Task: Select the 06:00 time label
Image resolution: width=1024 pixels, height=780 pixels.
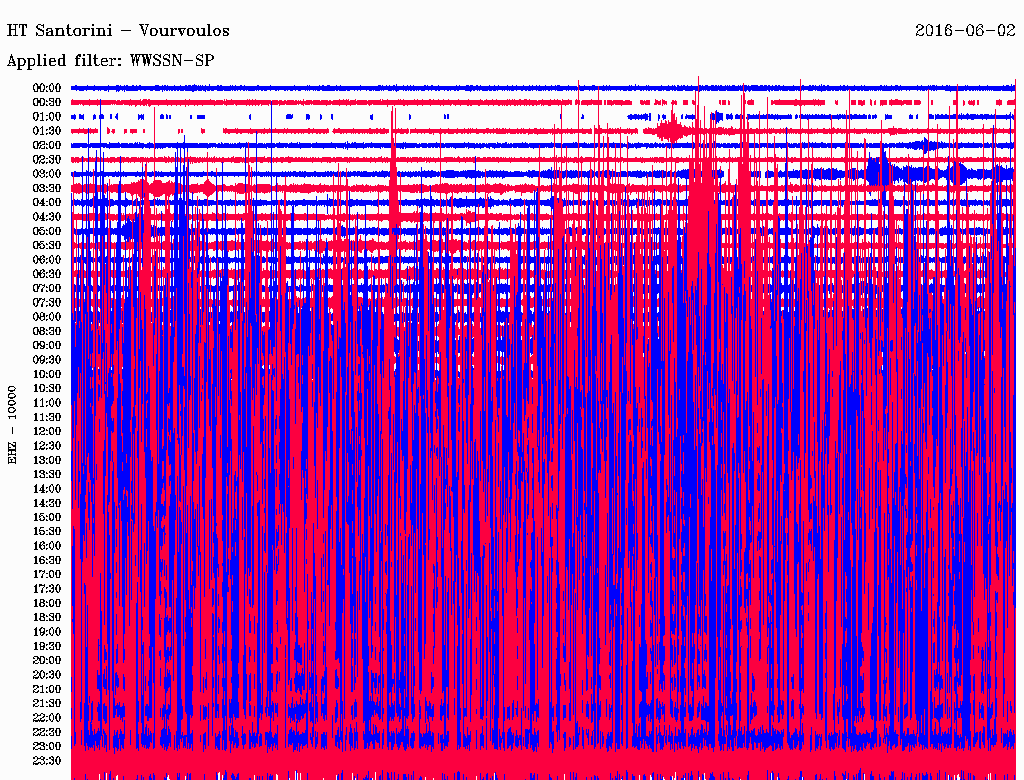Action: tap(47, 259)
